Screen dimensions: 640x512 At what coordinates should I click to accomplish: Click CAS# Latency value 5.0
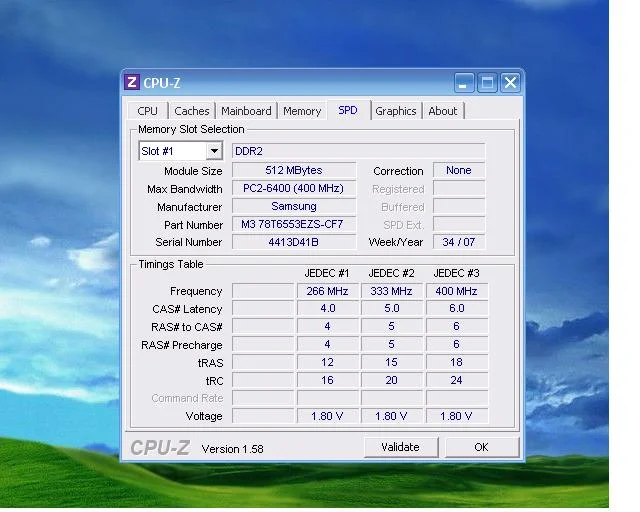point(391,308)
